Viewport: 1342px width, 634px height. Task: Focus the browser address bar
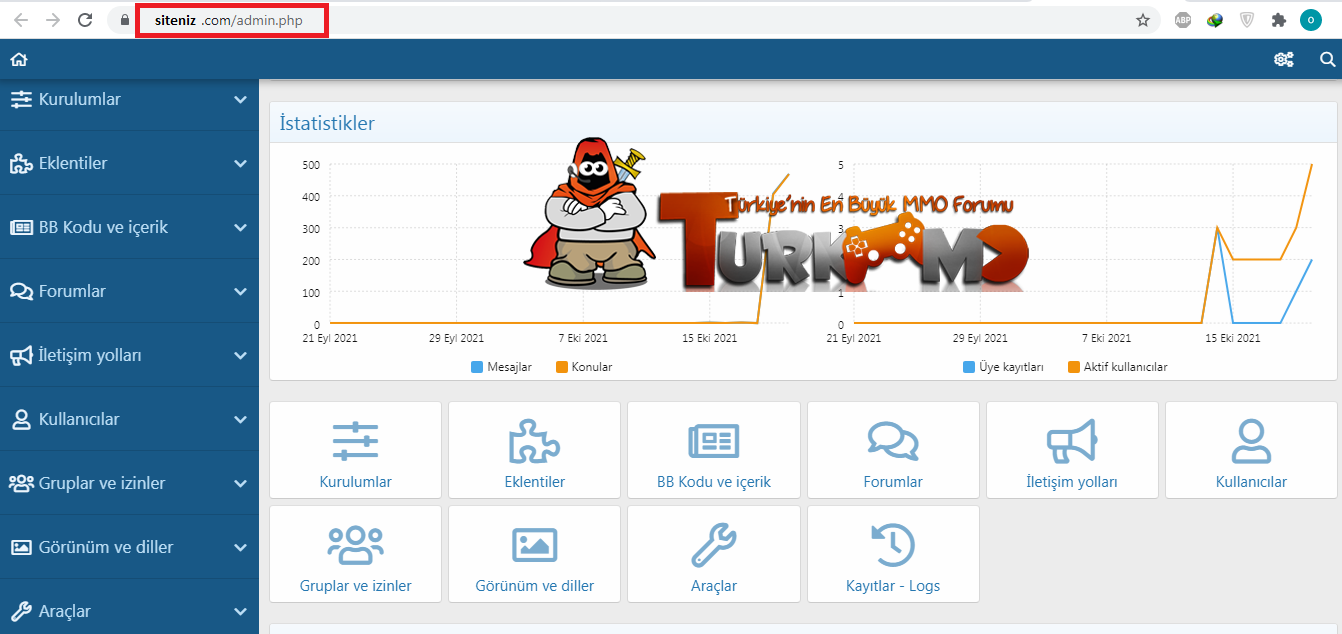click(x=635, y=20)
